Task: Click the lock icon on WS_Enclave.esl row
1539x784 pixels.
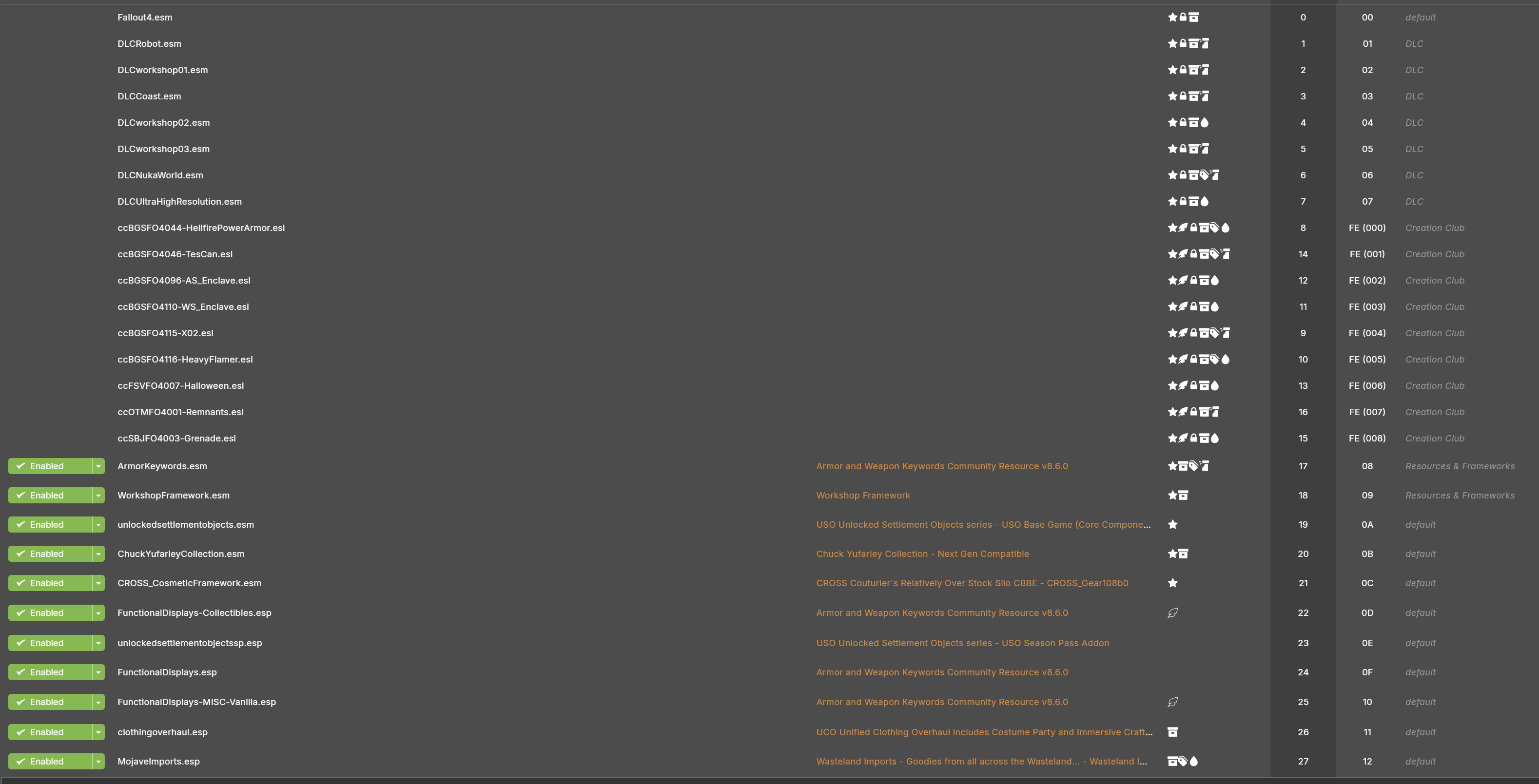Action: 1193,306
